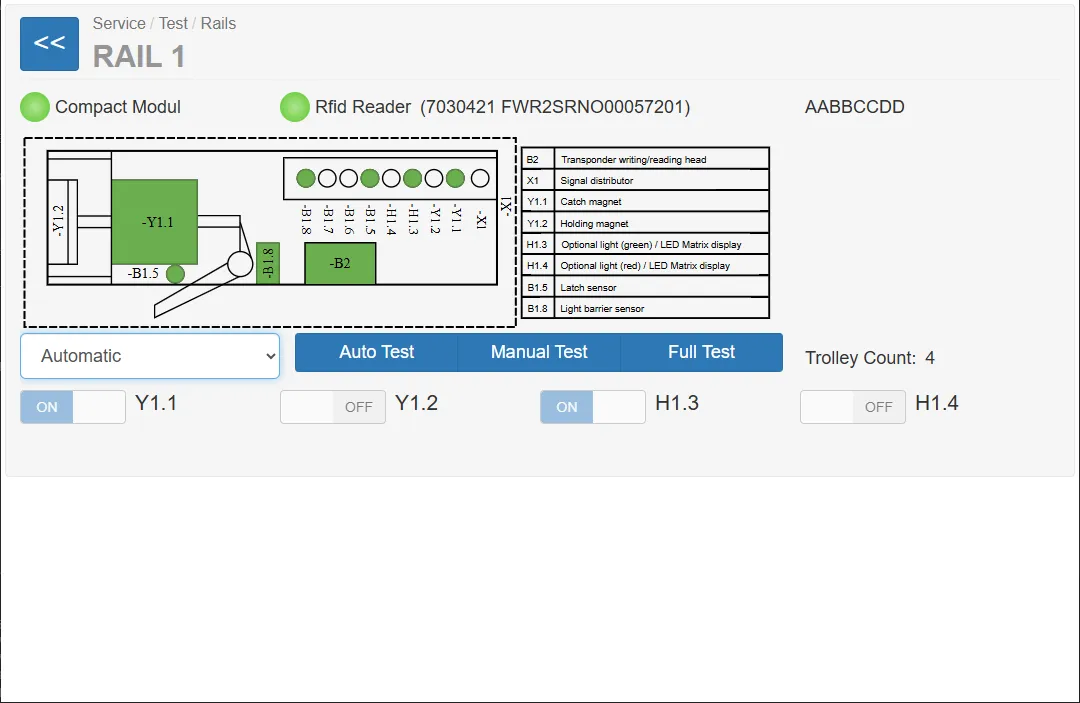Screen dimensions: 1080x703
Task: Select the 'Signal distributor' legend row
Action: tap(645, 180)
